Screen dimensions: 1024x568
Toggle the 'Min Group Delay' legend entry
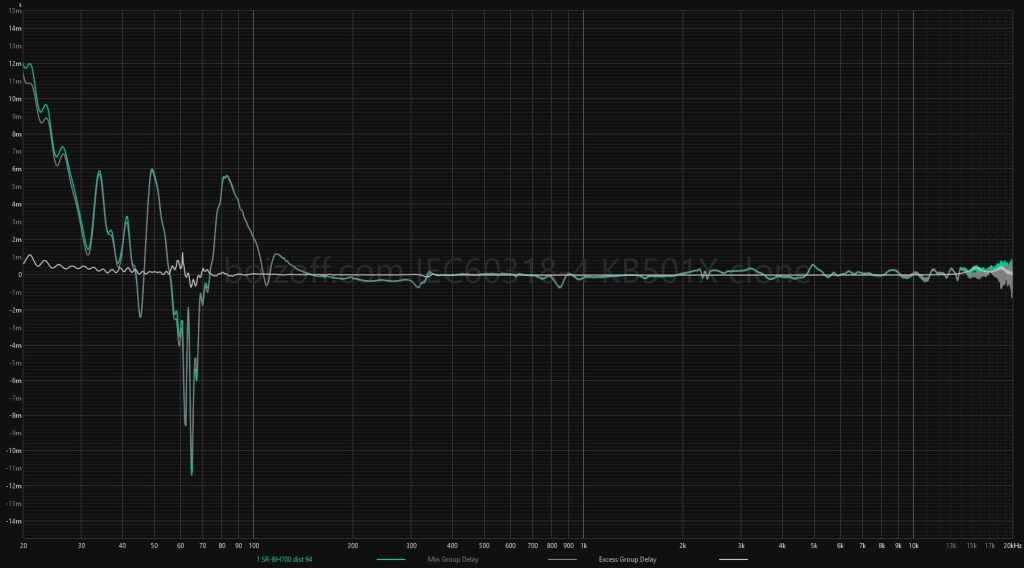click(x=452, y=559)
